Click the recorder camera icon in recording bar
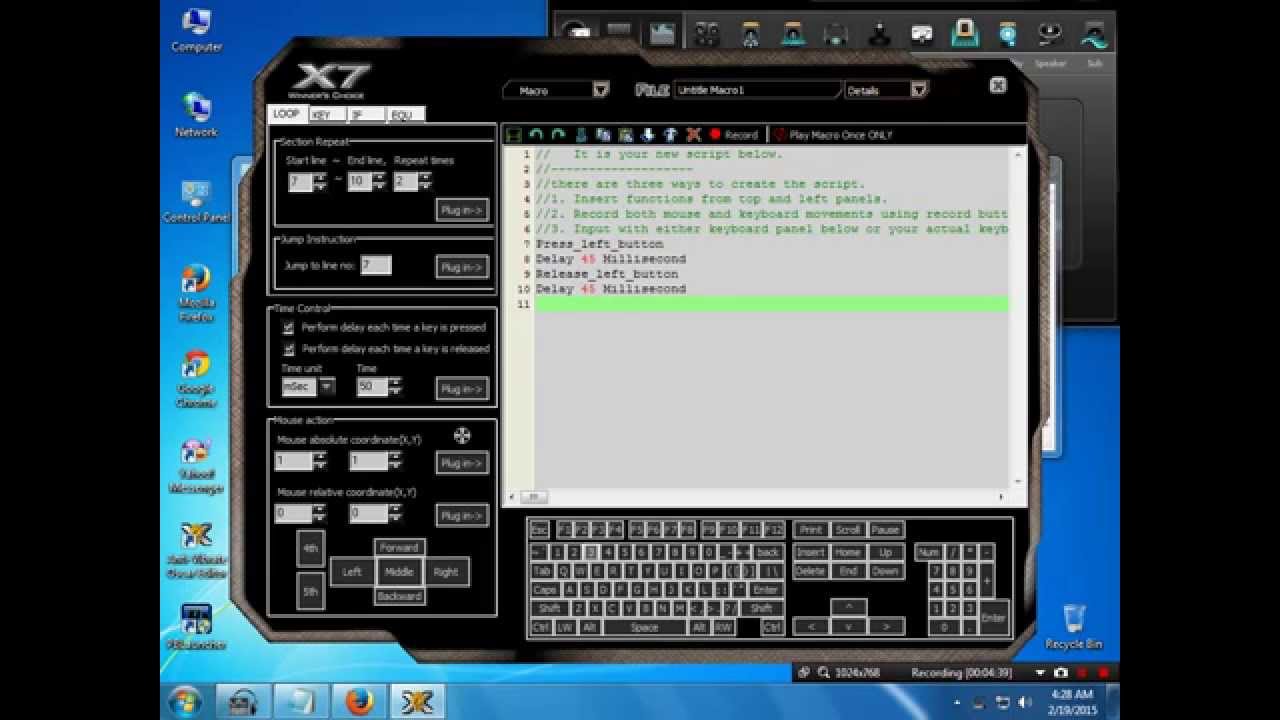This screenshot has width=1280, height=720. tap(1061, 673)
